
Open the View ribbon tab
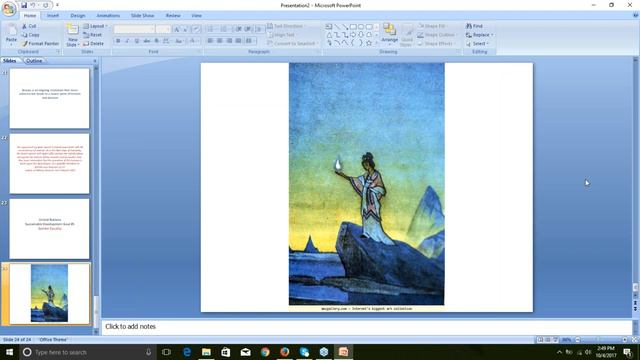point(196,16)
